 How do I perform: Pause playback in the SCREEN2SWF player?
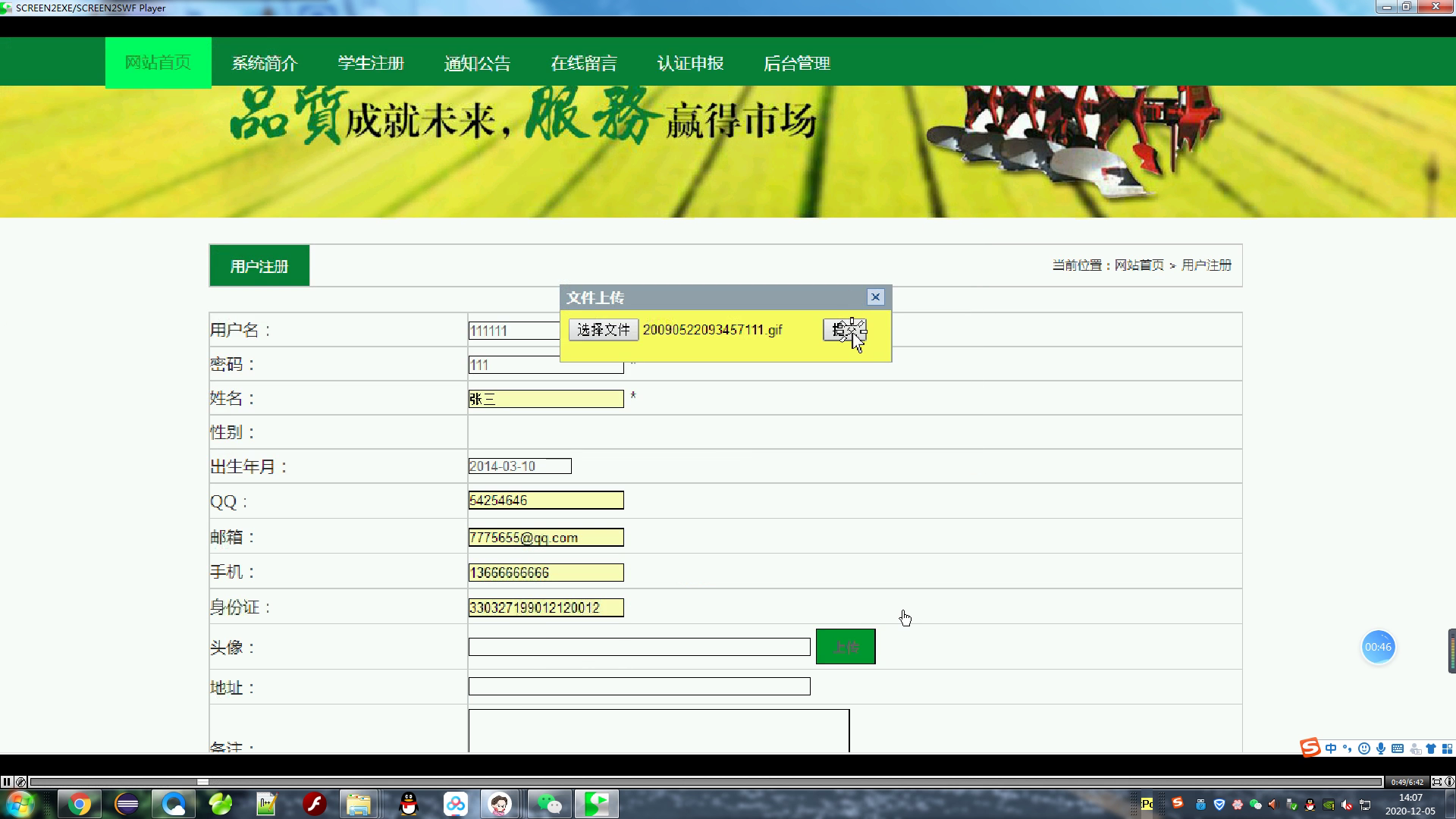[6, 782]
